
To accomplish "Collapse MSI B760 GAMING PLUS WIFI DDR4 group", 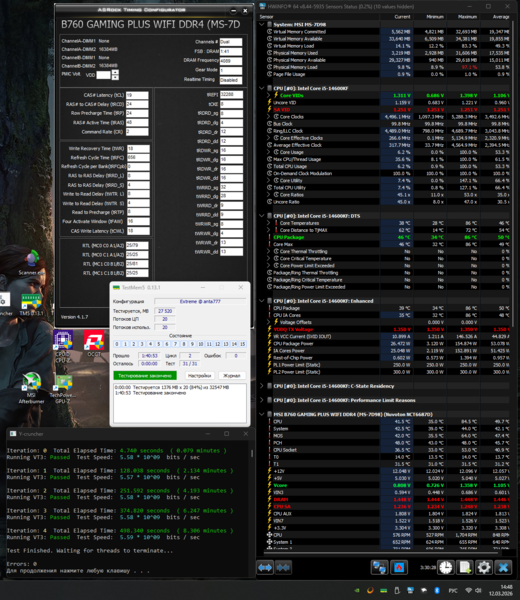I will pyautogui.click(x=262, y=414).
